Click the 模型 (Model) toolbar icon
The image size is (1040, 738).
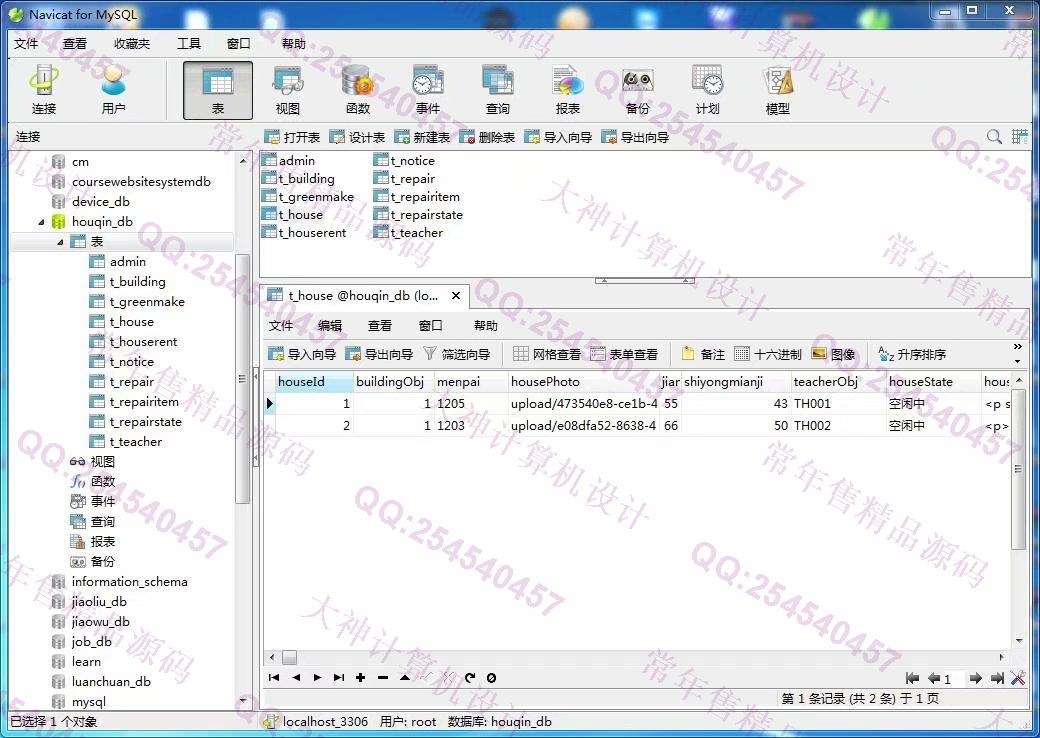(777, 90)
